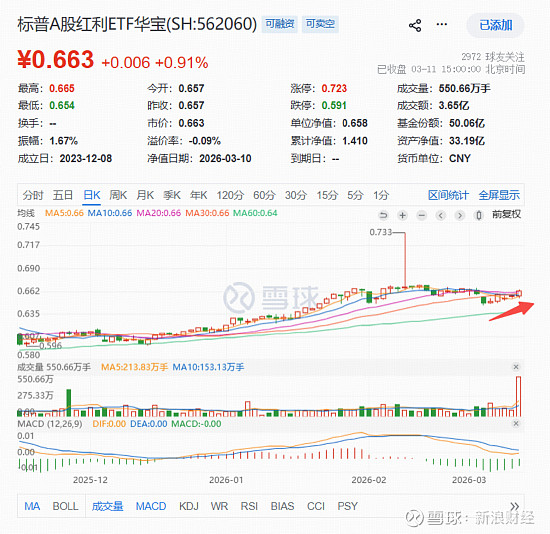Select the 日K daily chart tab
The height and width of the screenshot is (534, 550).
tap(92, 195)
